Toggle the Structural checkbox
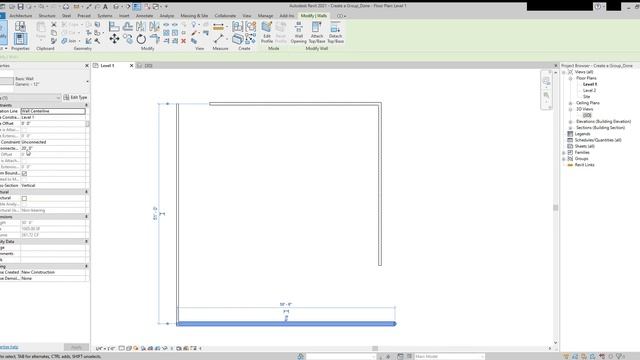 24,198
